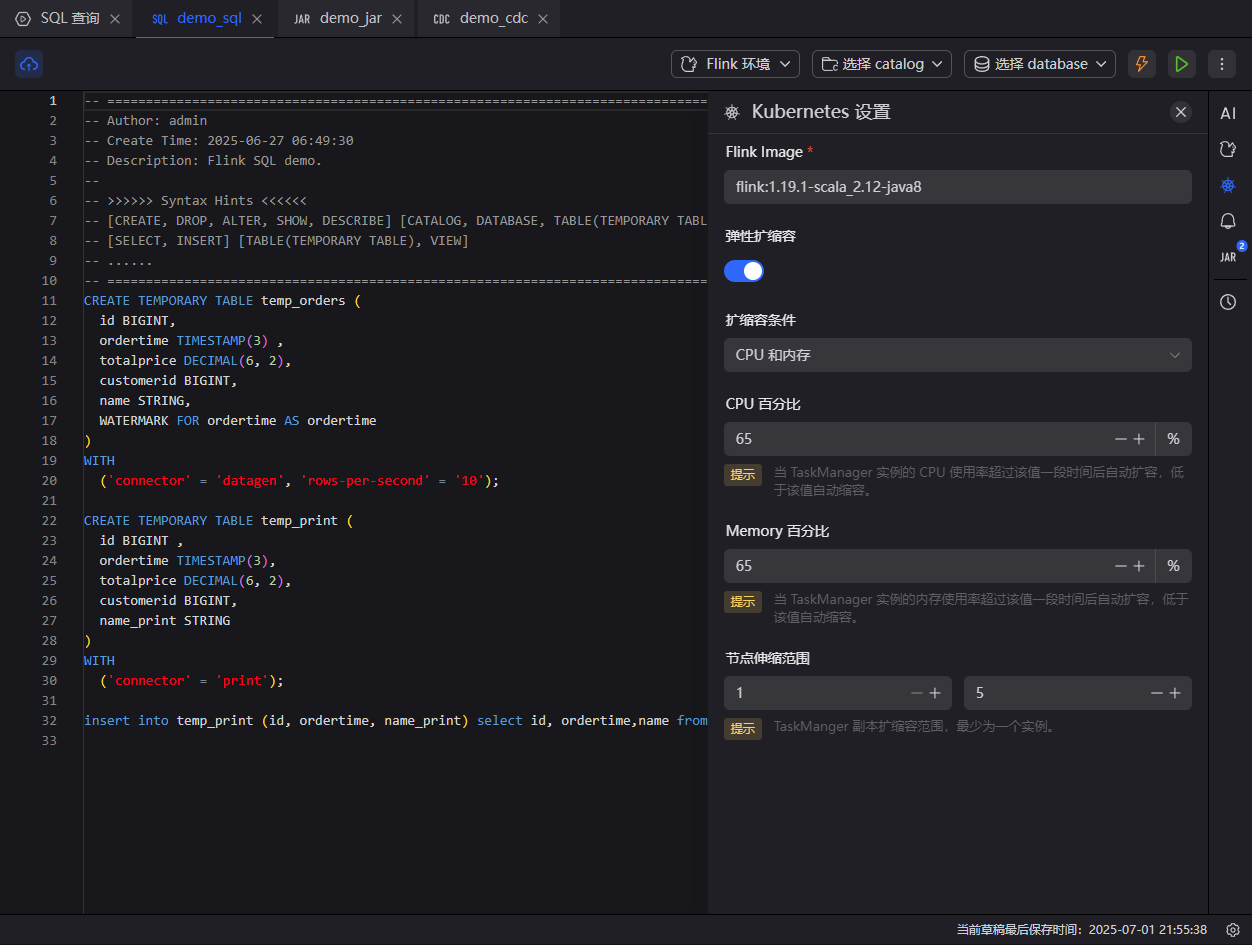
Task: Click the cloud upload icon
Action: point(29,64)
